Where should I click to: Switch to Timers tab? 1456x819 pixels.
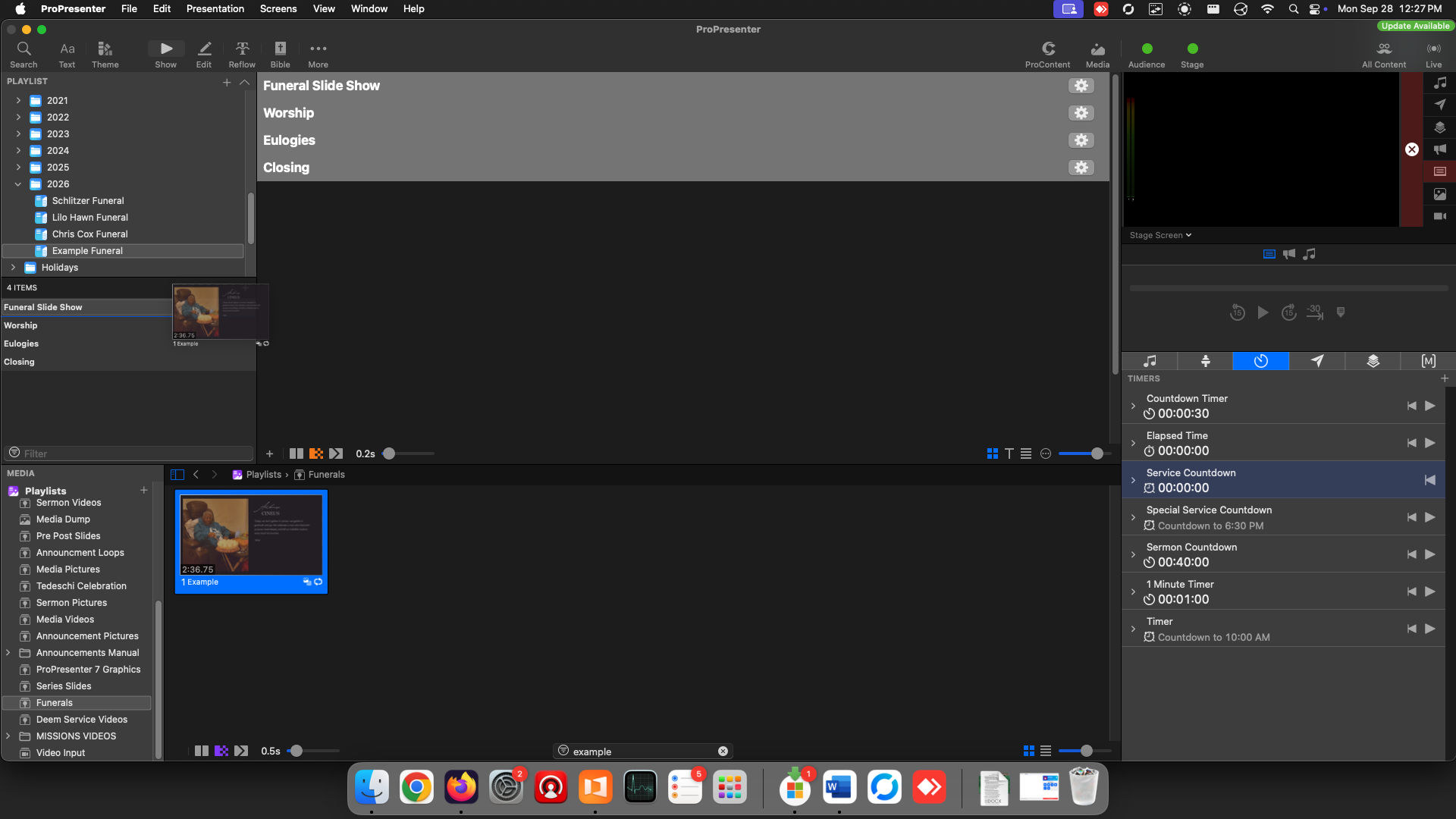point(1260,361)
